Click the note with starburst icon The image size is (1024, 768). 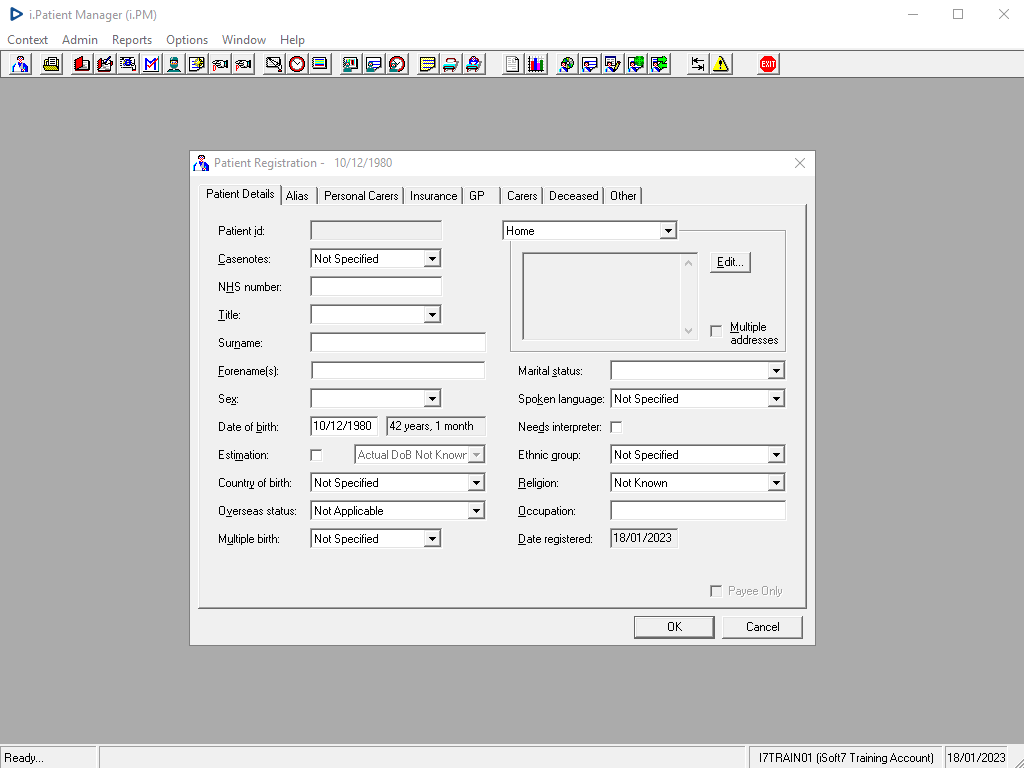[x=197, y=64]
